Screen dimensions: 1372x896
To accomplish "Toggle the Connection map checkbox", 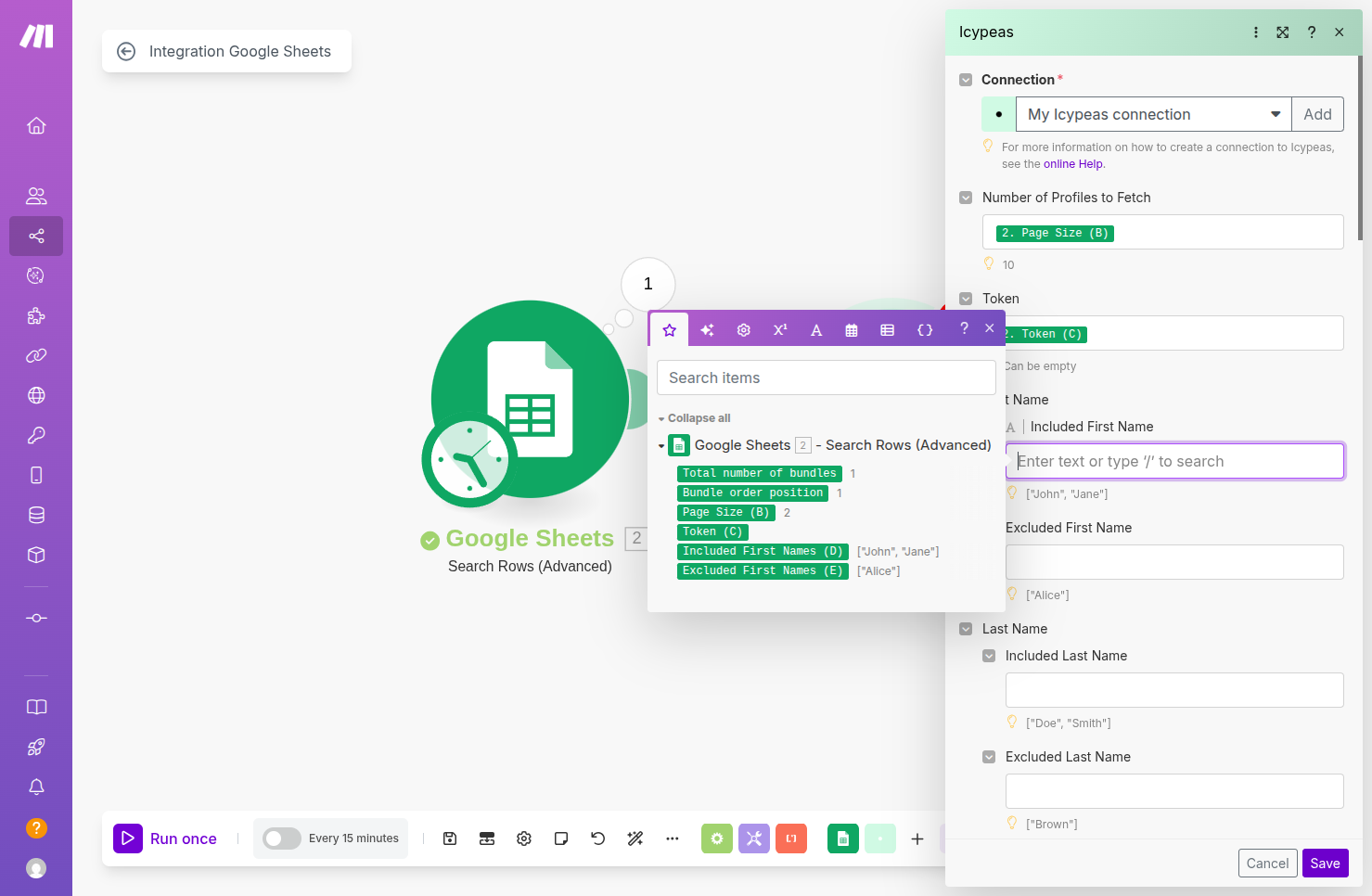I will tap(966, 80).
